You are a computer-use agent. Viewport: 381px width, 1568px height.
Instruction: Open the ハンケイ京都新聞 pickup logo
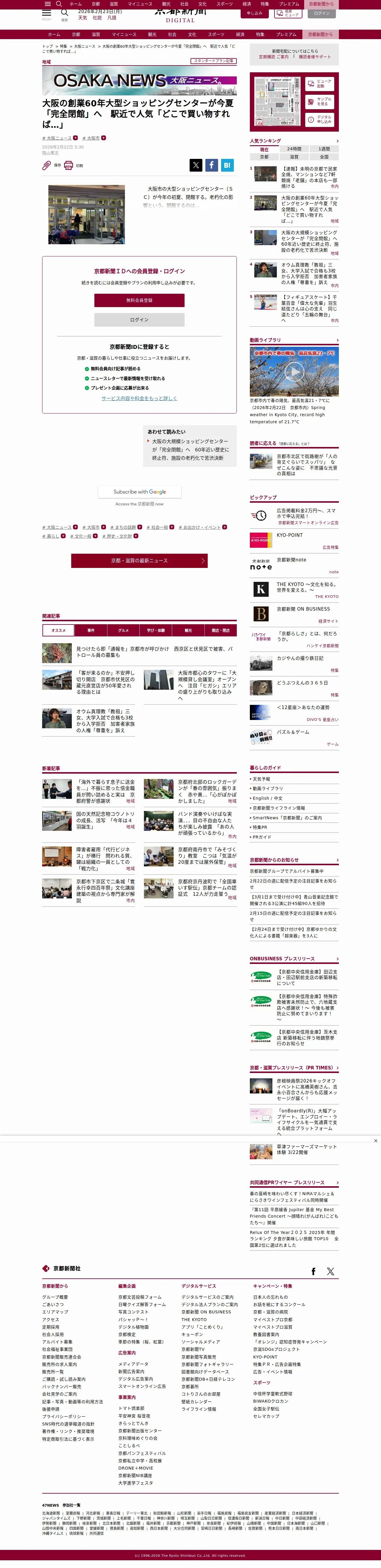point(261,637)
